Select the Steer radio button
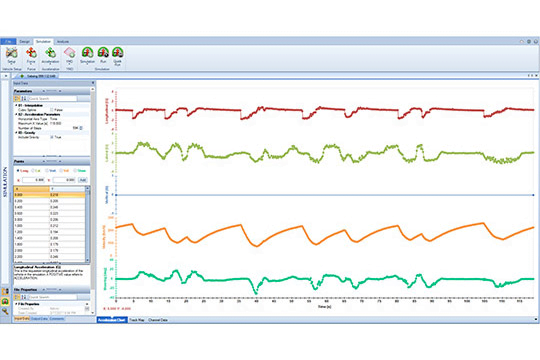 pyautogui.click(x=75, y=171)
